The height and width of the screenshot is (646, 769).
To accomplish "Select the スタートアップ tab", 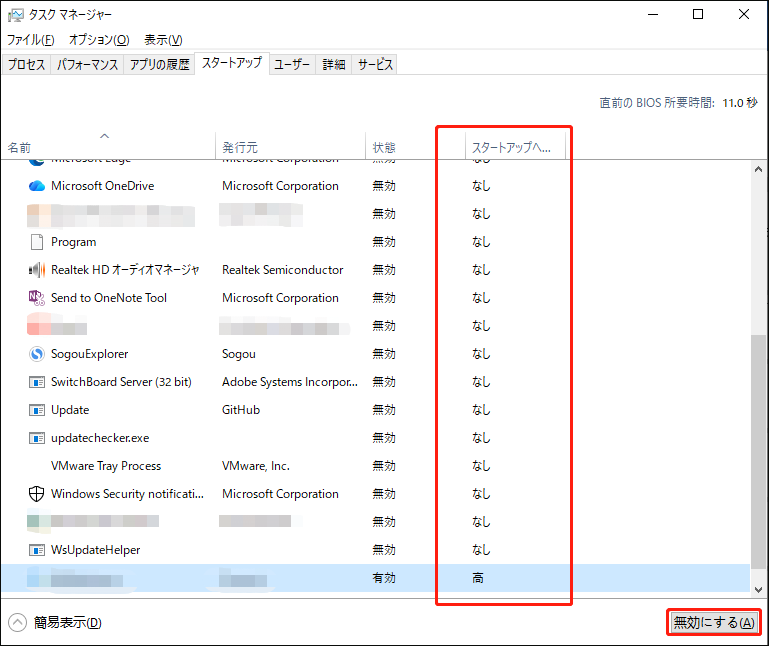I will [232, 63].
